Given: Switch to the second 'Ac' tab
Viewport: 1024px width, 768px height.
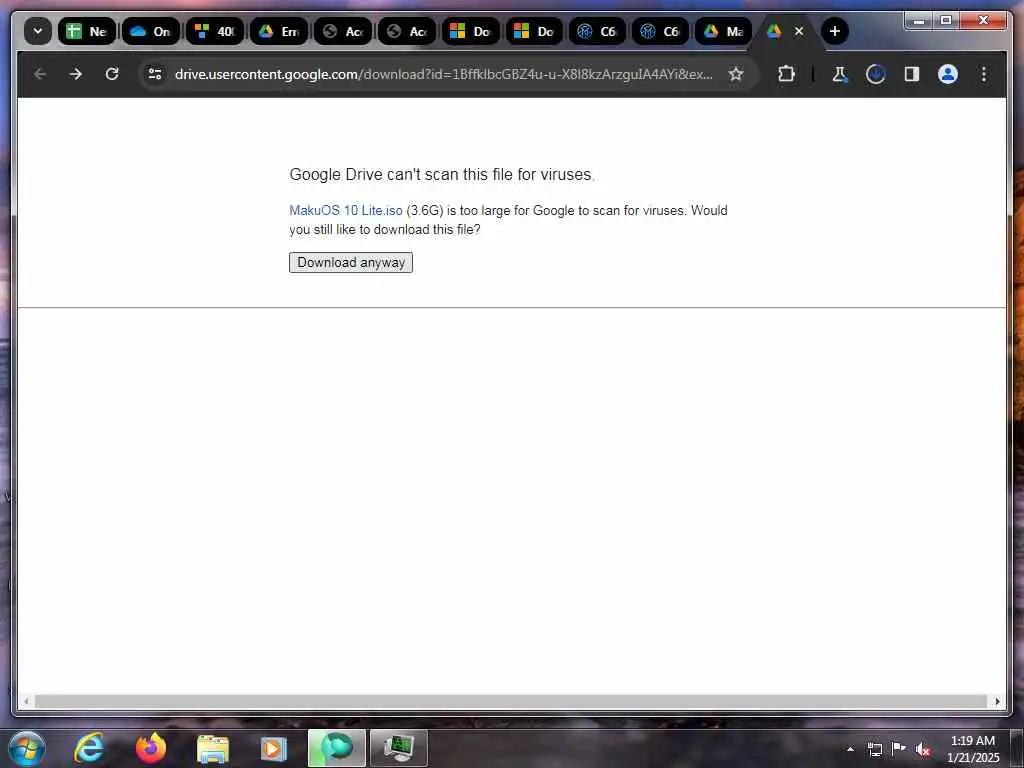Looking at the screenshot, I should (x=407, y=31).
